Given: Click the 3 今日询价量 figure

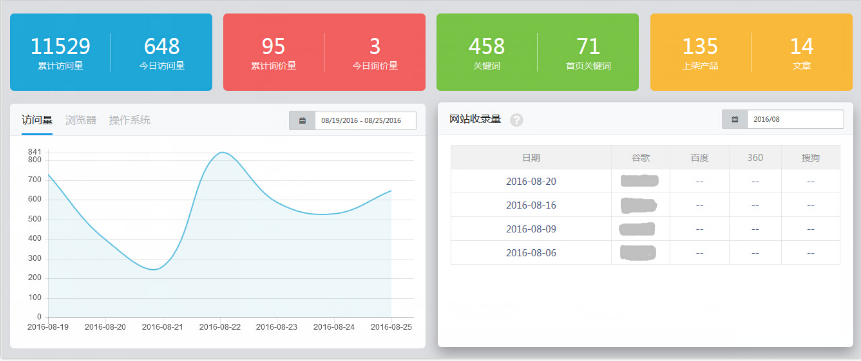Looking at the screenshot, I should (x=375, y=53).
